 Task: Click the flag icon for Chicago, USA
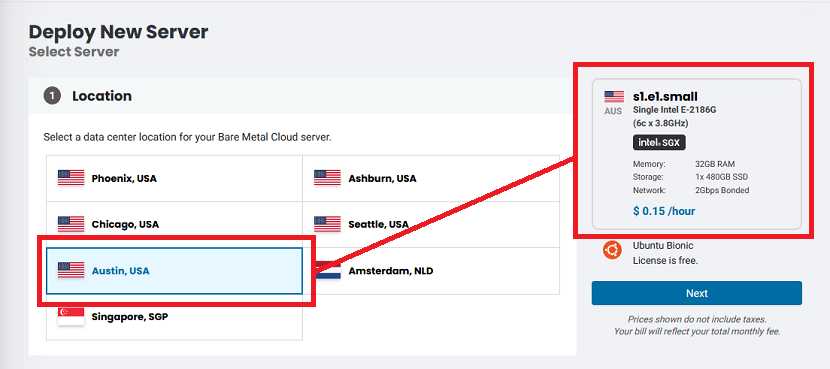coord(71,224)
